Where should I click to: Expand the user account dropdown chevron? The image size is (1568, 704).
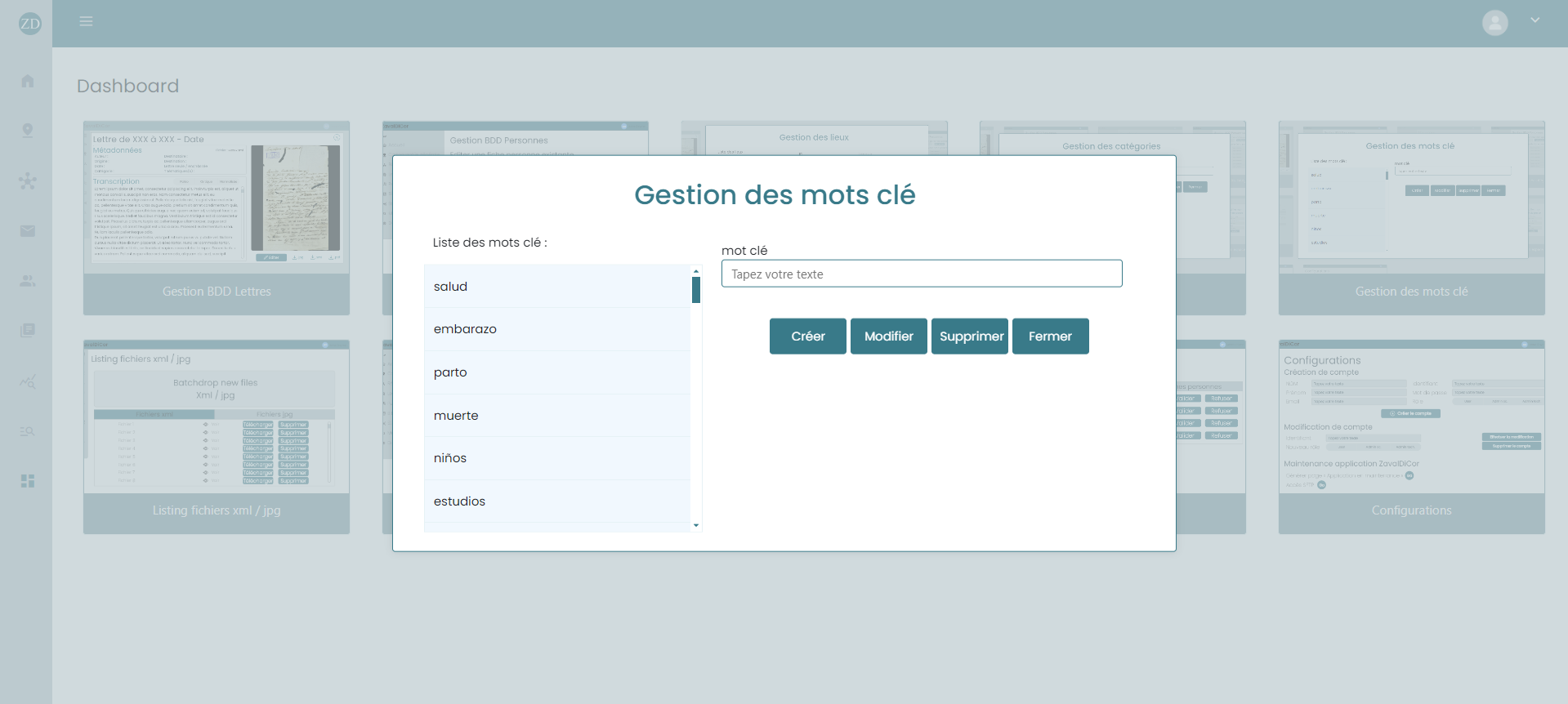(x=1534, y=20)
